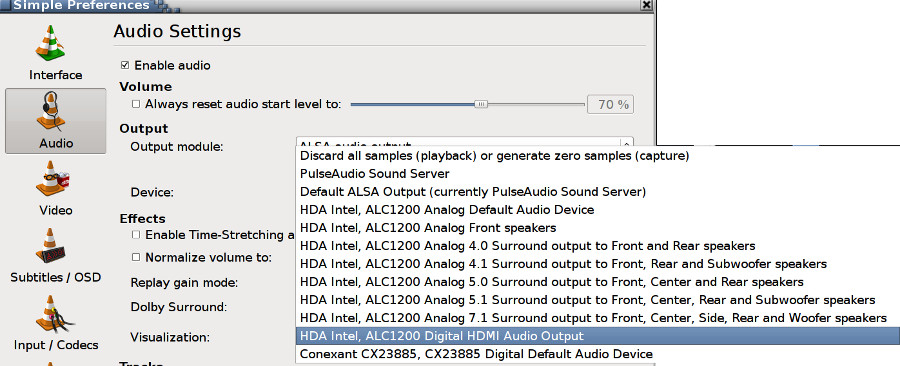Viewport: 900px width, 366px height.
Task: Choose ALC1200 Analog Front speakers
Action: coord(598,228)
